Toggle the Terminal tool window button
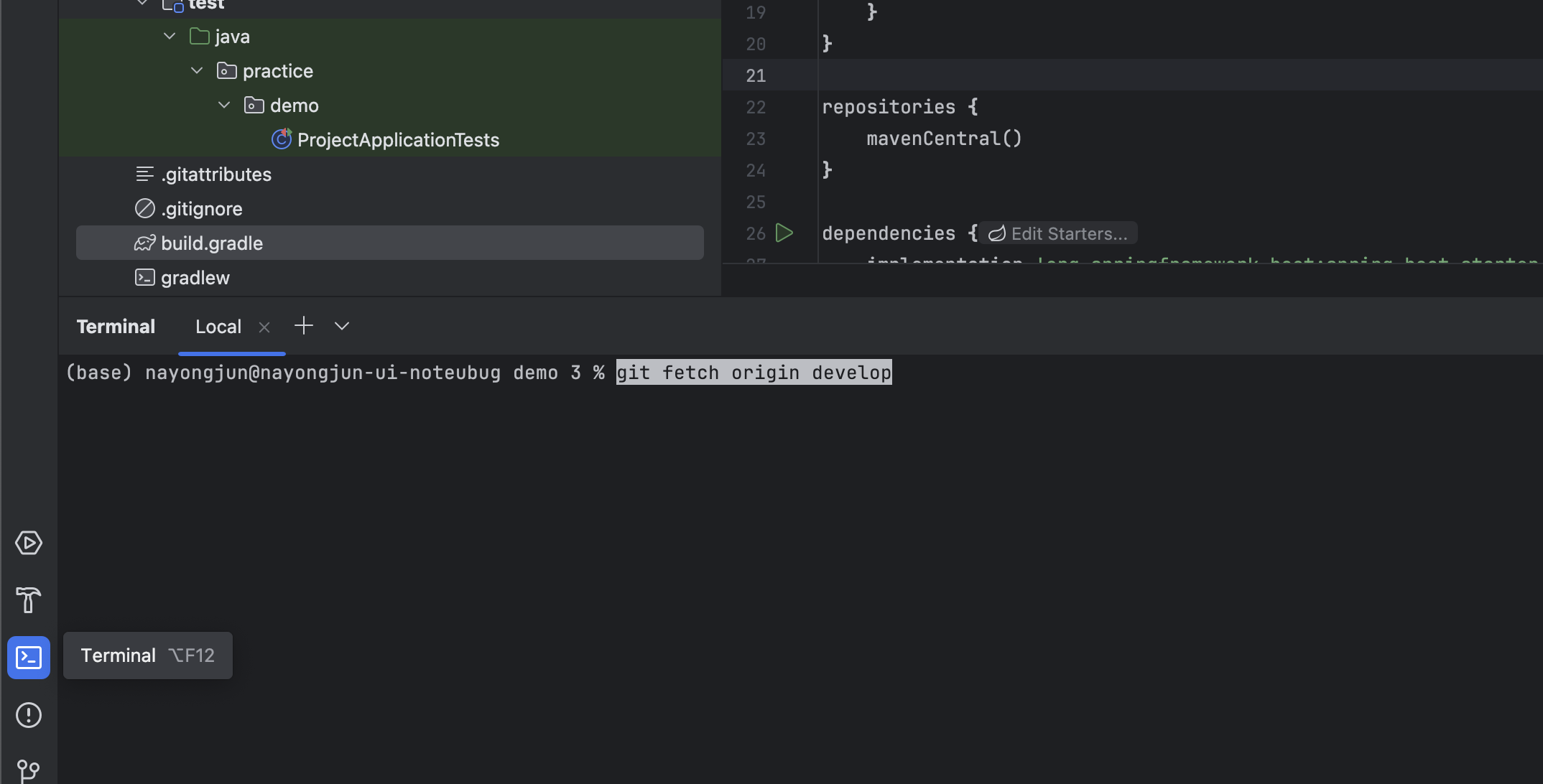 29,658
